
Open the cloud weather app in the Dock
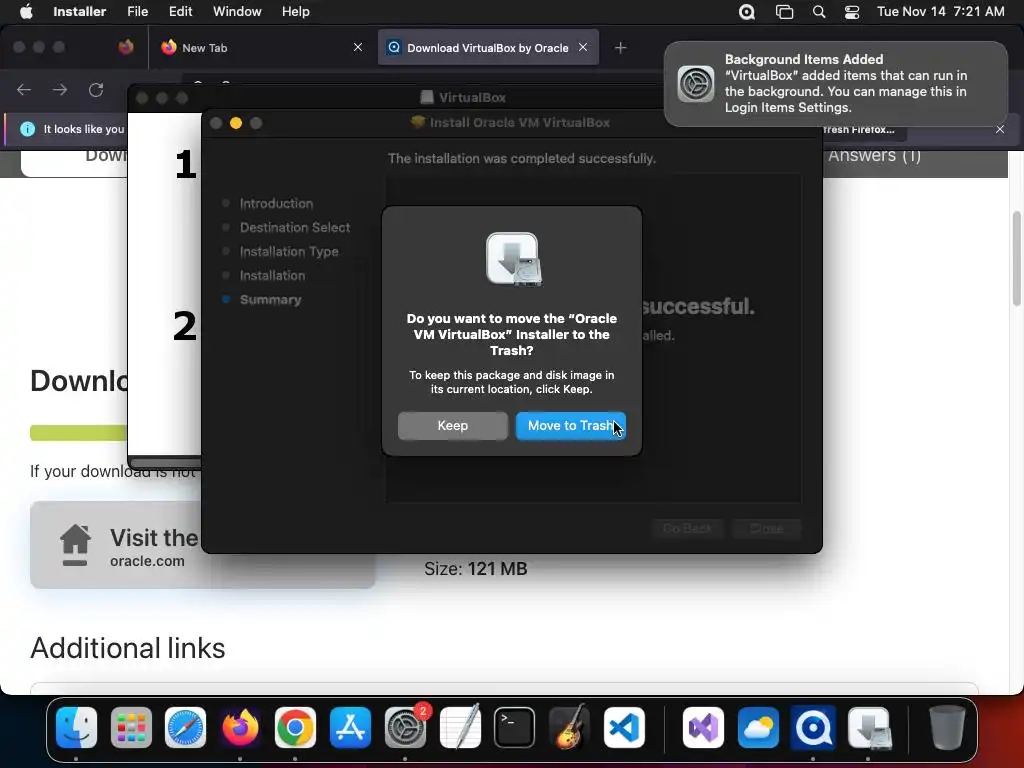coord(758,727)
